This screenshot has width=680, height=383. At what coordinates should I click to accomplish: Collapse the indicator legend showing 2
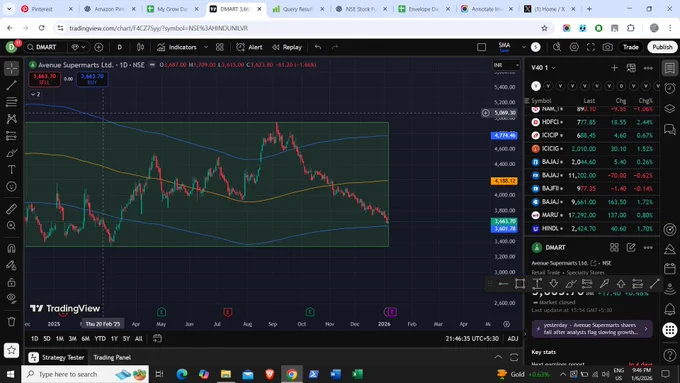tap(35, 94)
